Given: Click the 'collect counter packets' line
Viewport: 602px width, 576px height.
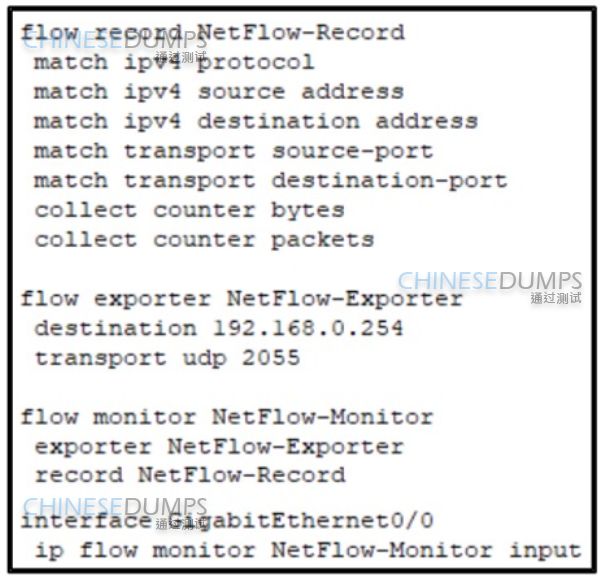Looking at the screenshot, I should coord(204,240).
